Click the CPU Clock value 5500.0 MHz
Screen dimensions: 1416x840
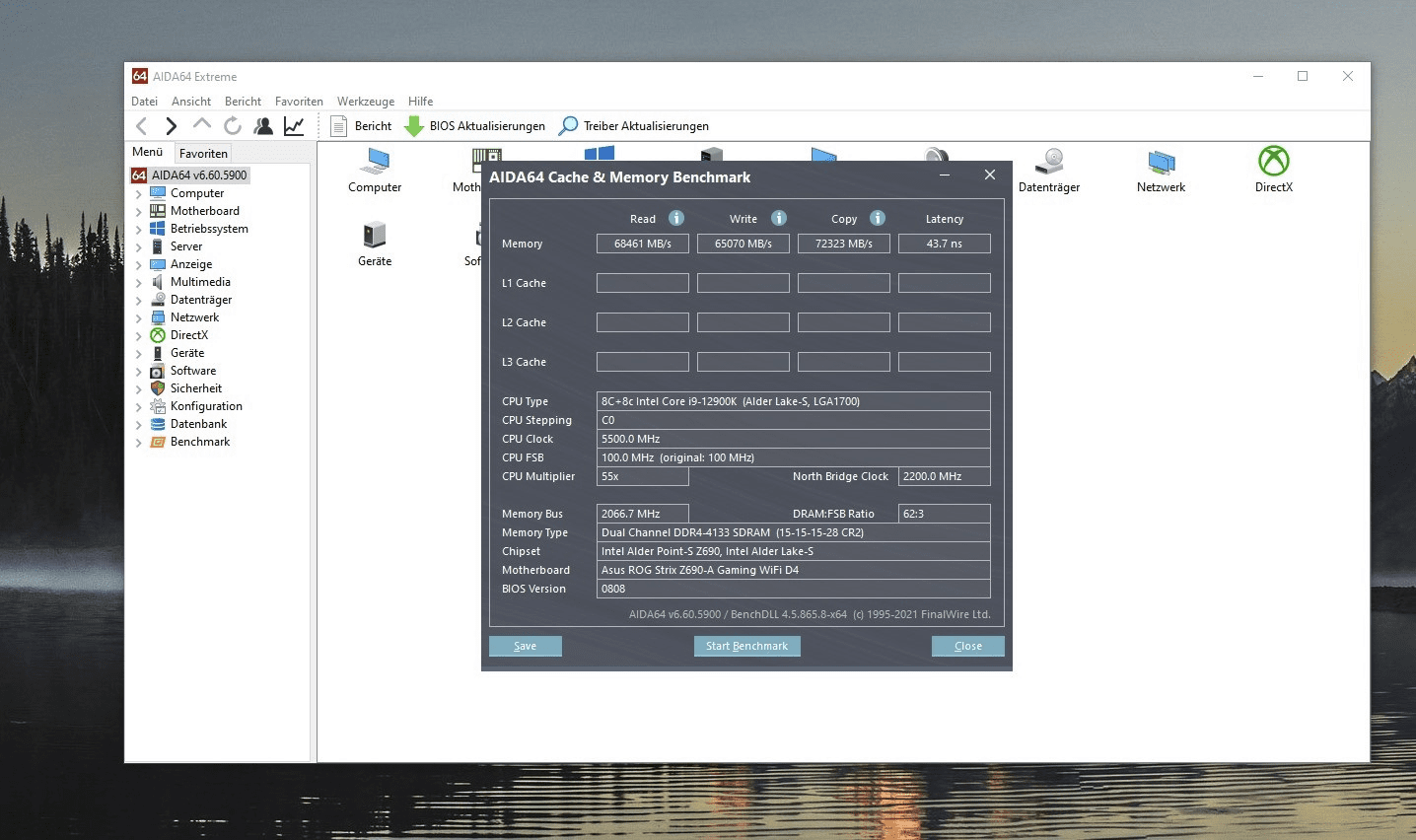click(x=794, y=439)
